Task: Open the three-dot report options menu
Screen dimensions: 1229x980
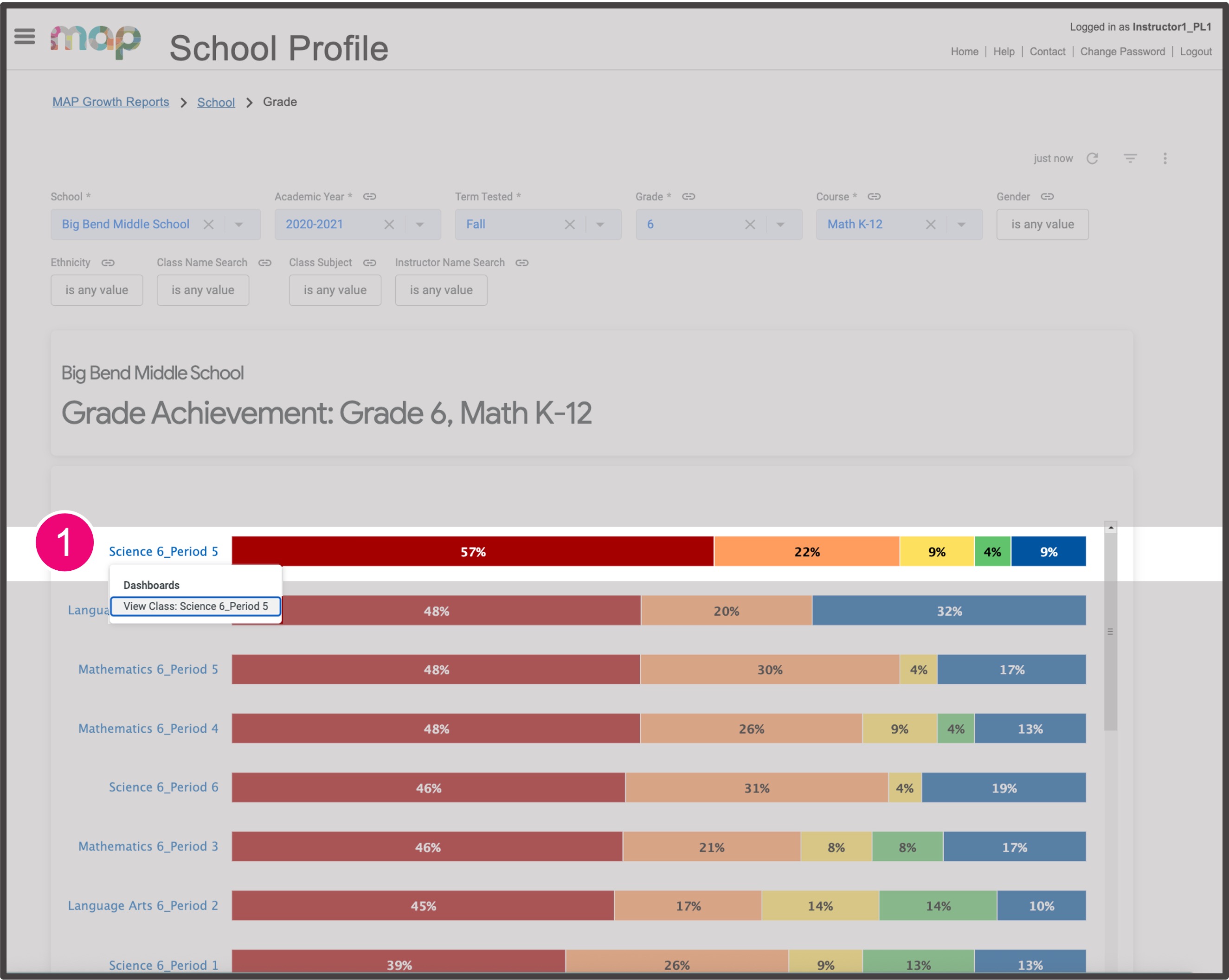Action: [1165, 159]
